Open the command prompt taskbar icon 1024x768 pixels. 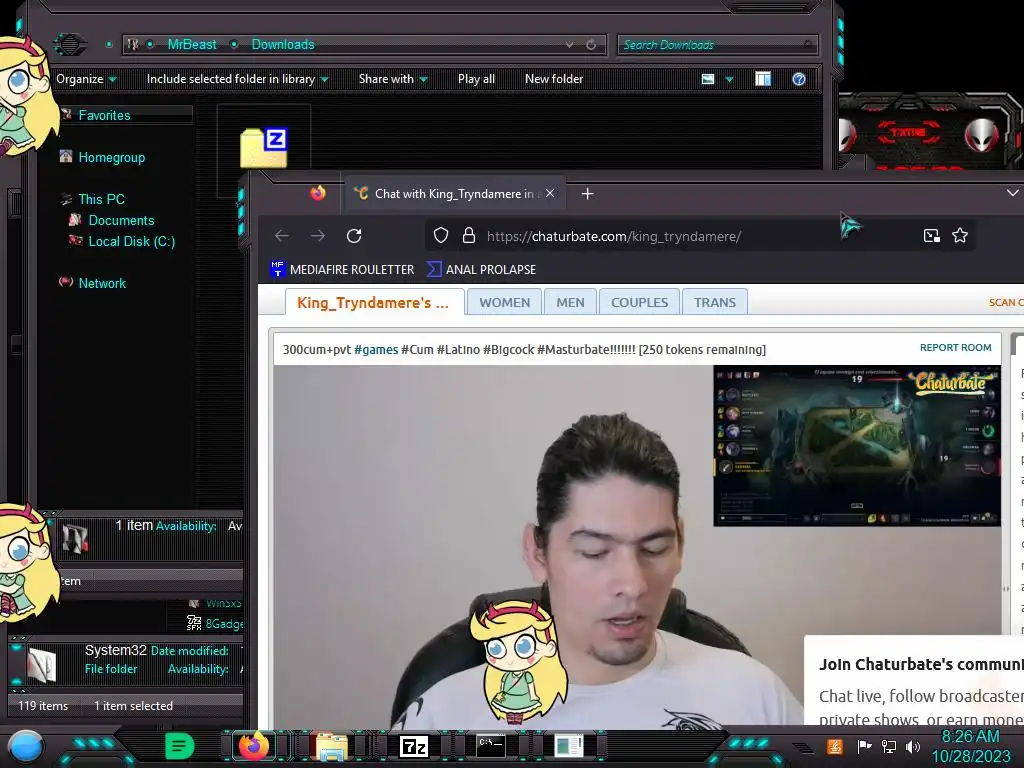coord(490,746)
